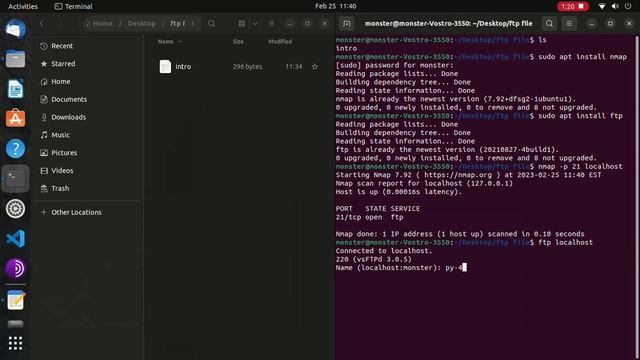This screenshot has height=360, width=640.
Task: Sort by Name column header
Action: [x=166, y=42]
